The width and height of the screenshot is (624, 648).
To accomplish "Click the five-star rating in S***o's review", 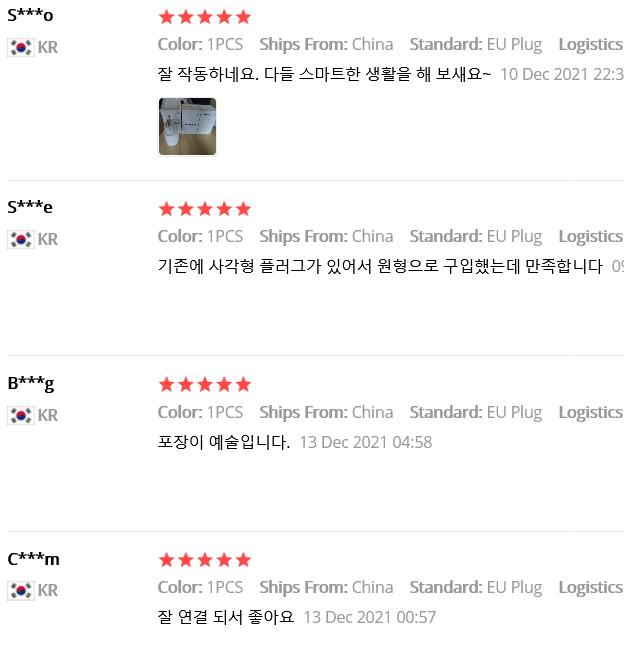I will pos(205,17).
